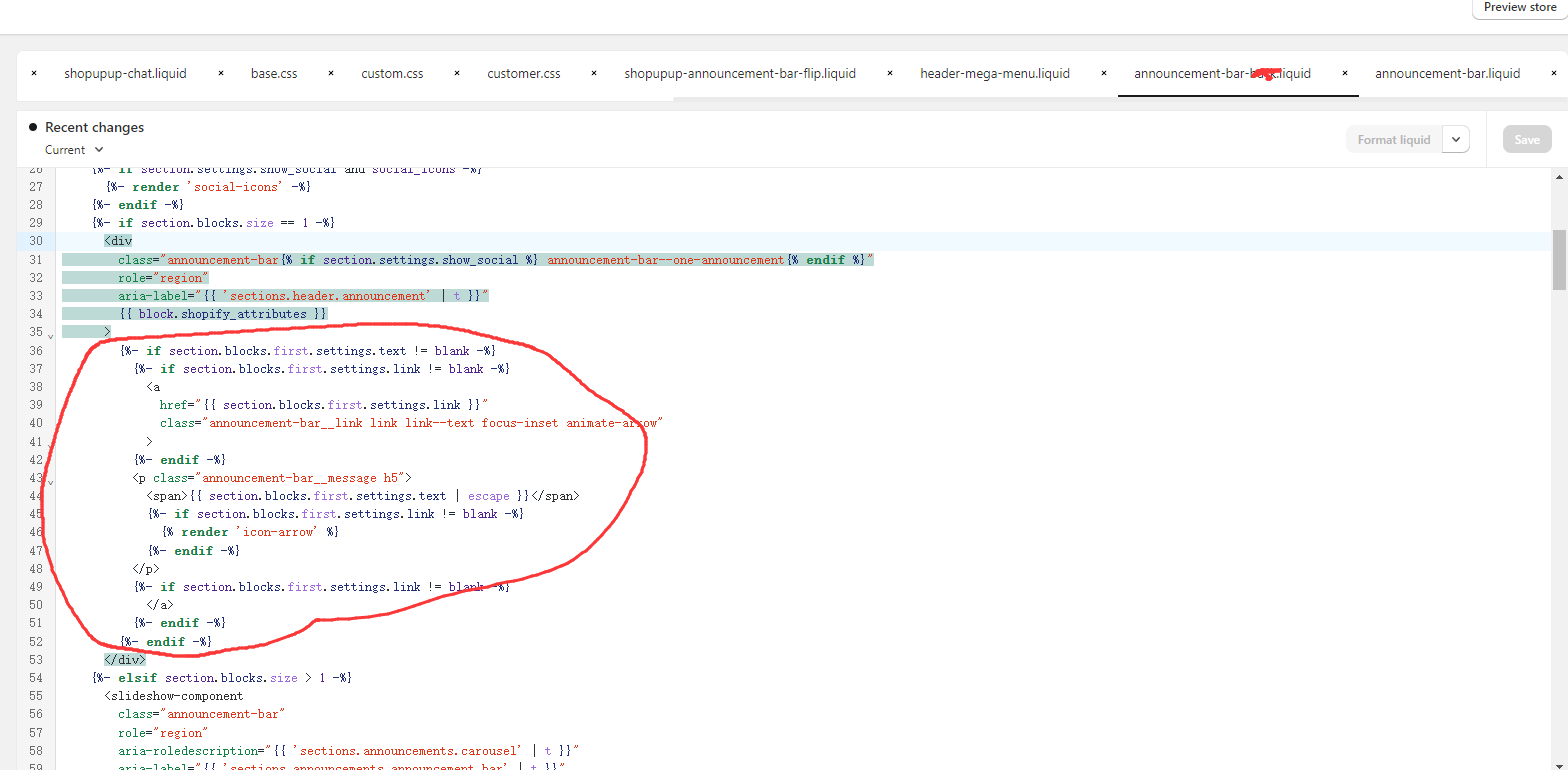
Task: Click the announcement-bar--one-announcement class text
Action: coord(665,259)
